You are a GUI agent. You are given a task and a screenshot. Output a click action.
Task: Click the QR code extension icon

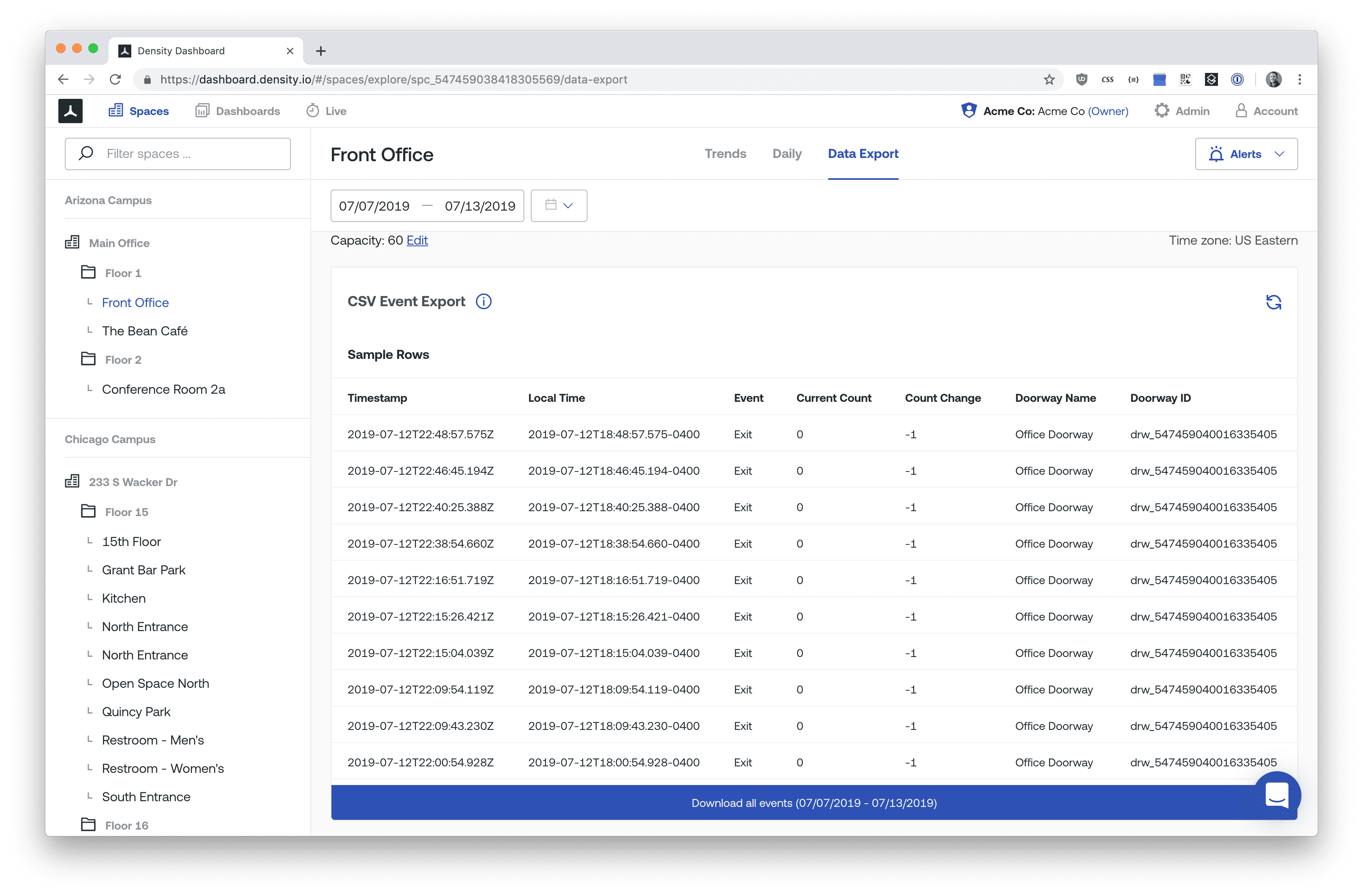1185,79
